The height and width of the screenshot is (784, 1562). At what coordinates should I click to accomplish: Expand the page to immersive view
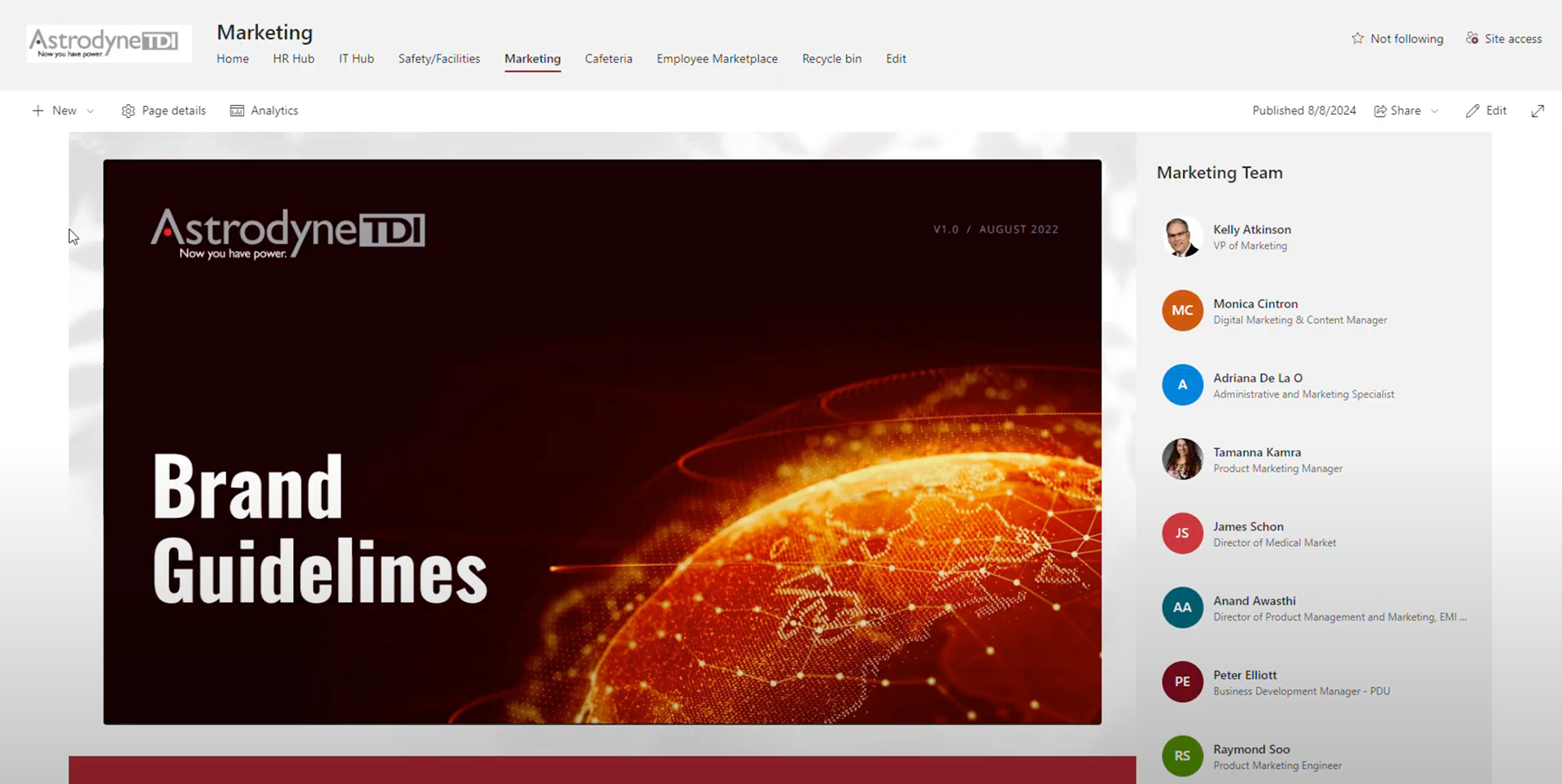coord(1538,111)
